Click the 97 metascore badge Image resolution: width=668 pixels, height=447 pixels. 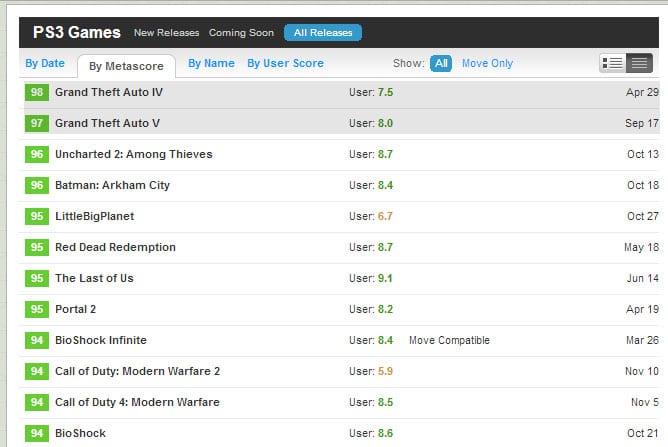(37, 123)
